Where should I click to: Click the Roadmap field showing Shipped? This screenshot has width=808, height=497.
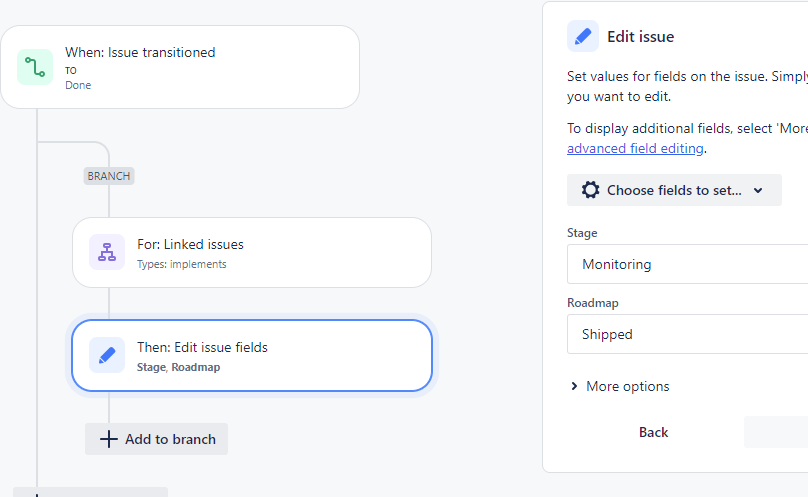click(x=690, y=334)
